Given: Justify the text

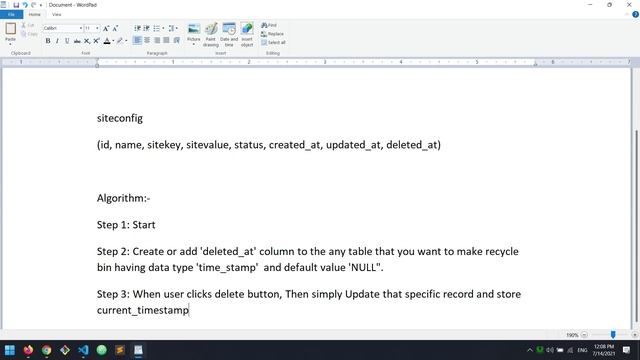Looking at the screenshot, I should click(167, 40).
